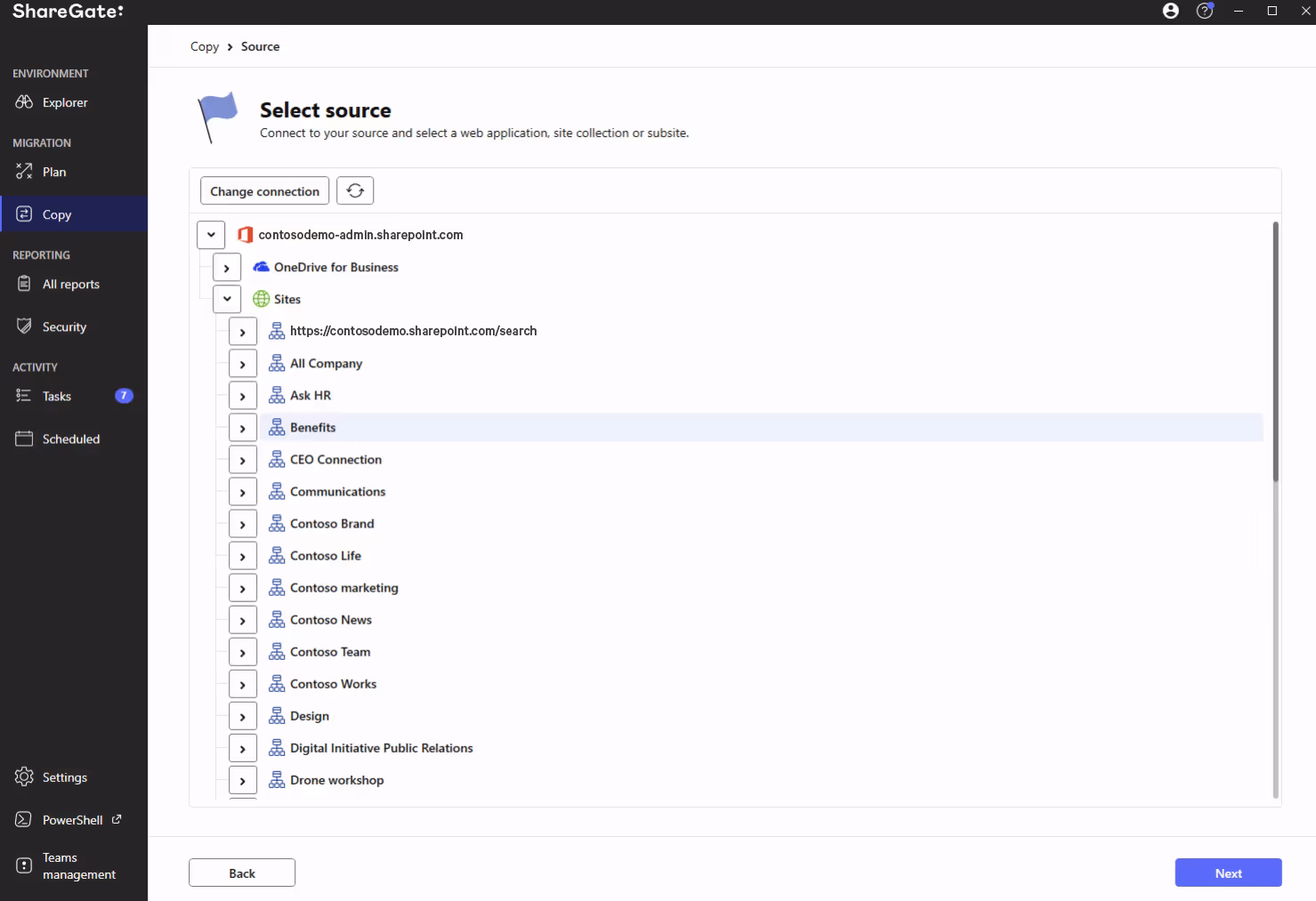The height and width of the screenshot is (901, 1316).
Task: Click the site icon next to CEO Connection
Action: click(x=277, y=459)
